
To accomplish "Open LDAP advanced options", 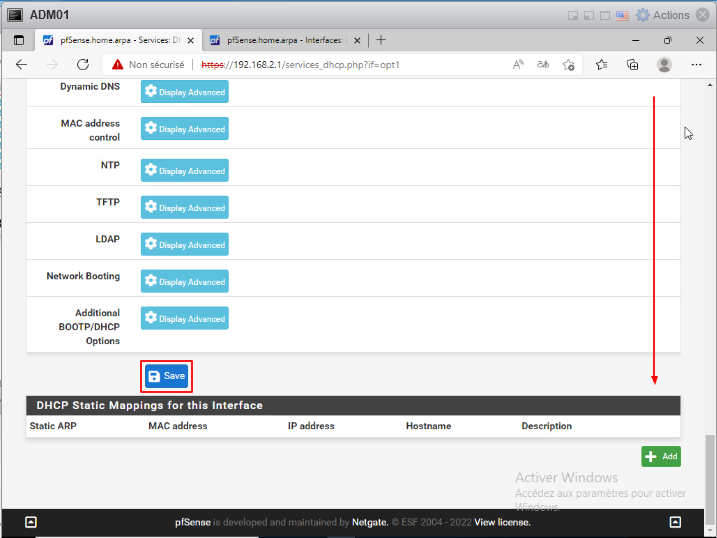I will [x=184, y=245].
